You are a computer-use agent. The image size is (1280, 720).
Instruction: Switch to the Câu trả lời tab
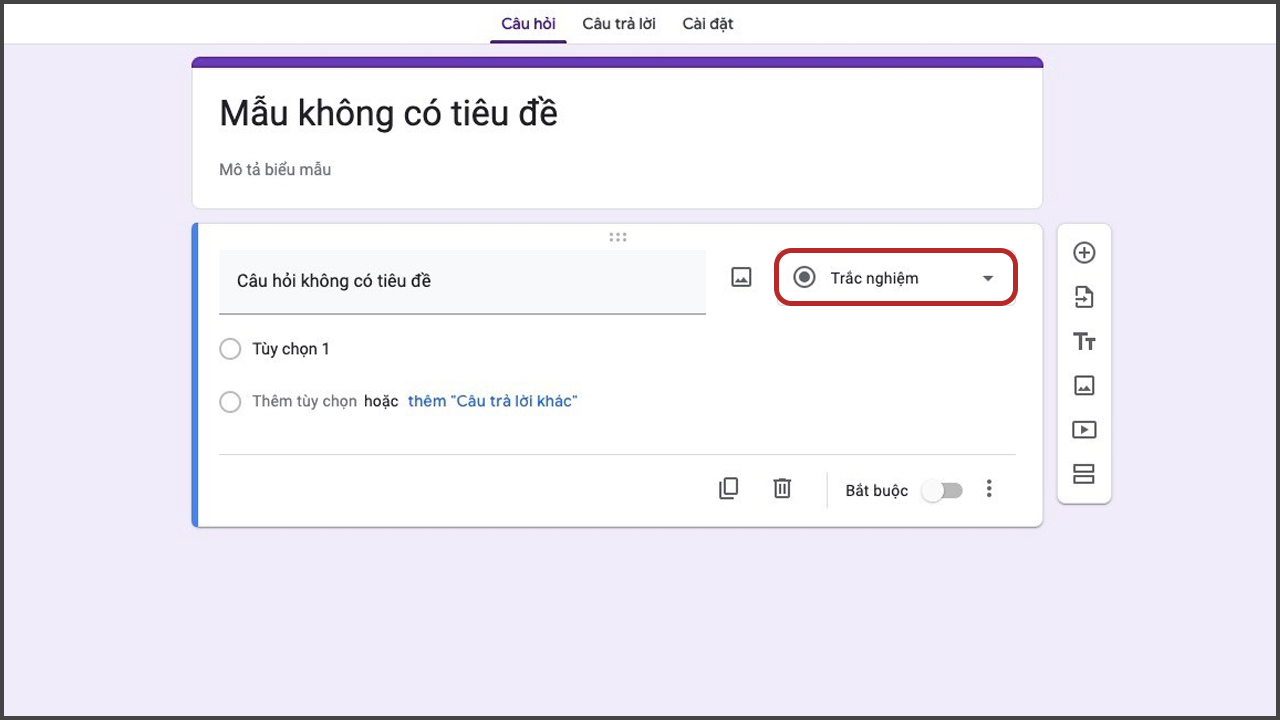[619, 23]
